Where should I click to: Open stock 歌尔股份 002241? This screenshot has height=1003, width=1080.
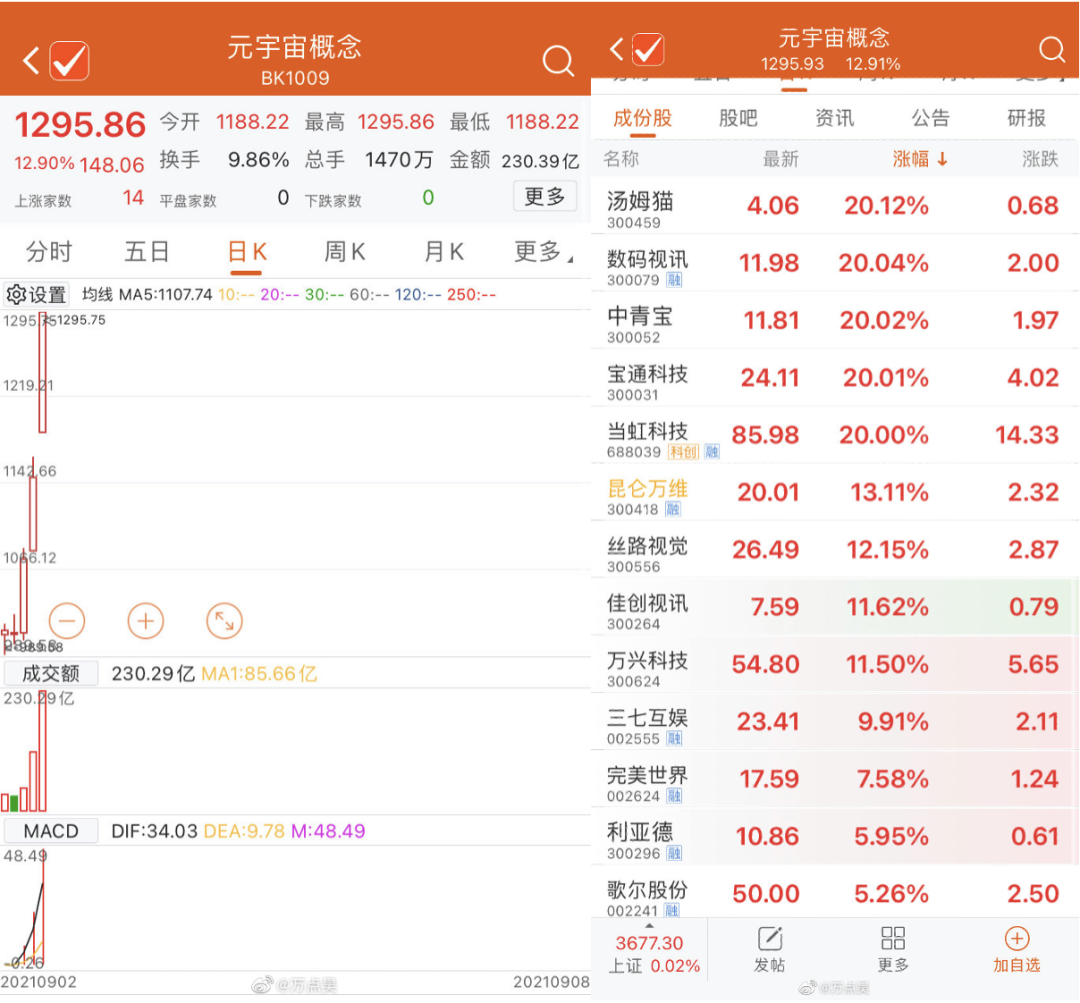(835, 891)
